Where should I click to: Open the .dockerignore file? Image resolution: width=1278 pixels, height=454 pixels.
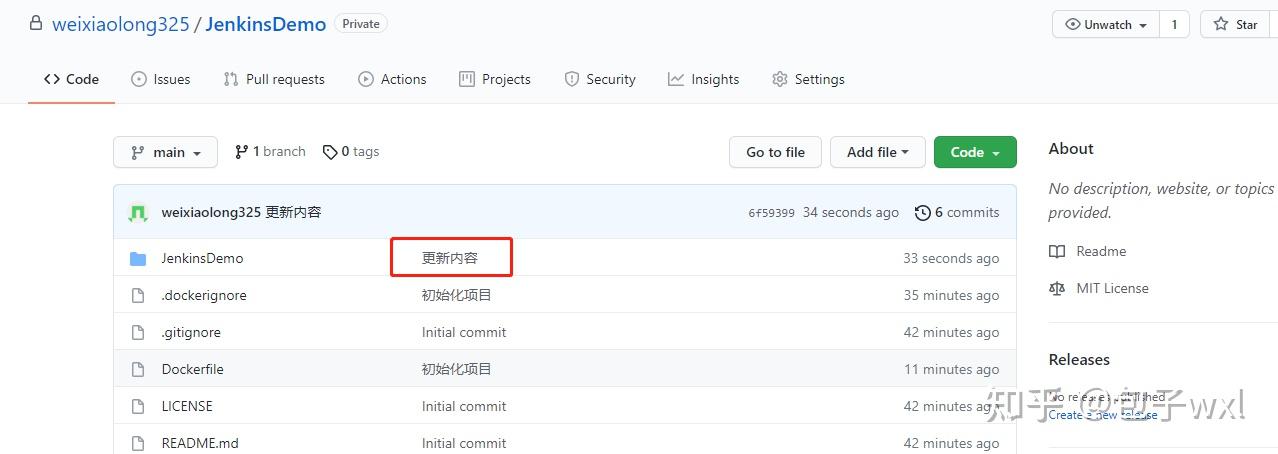click(x=204, y=295)
